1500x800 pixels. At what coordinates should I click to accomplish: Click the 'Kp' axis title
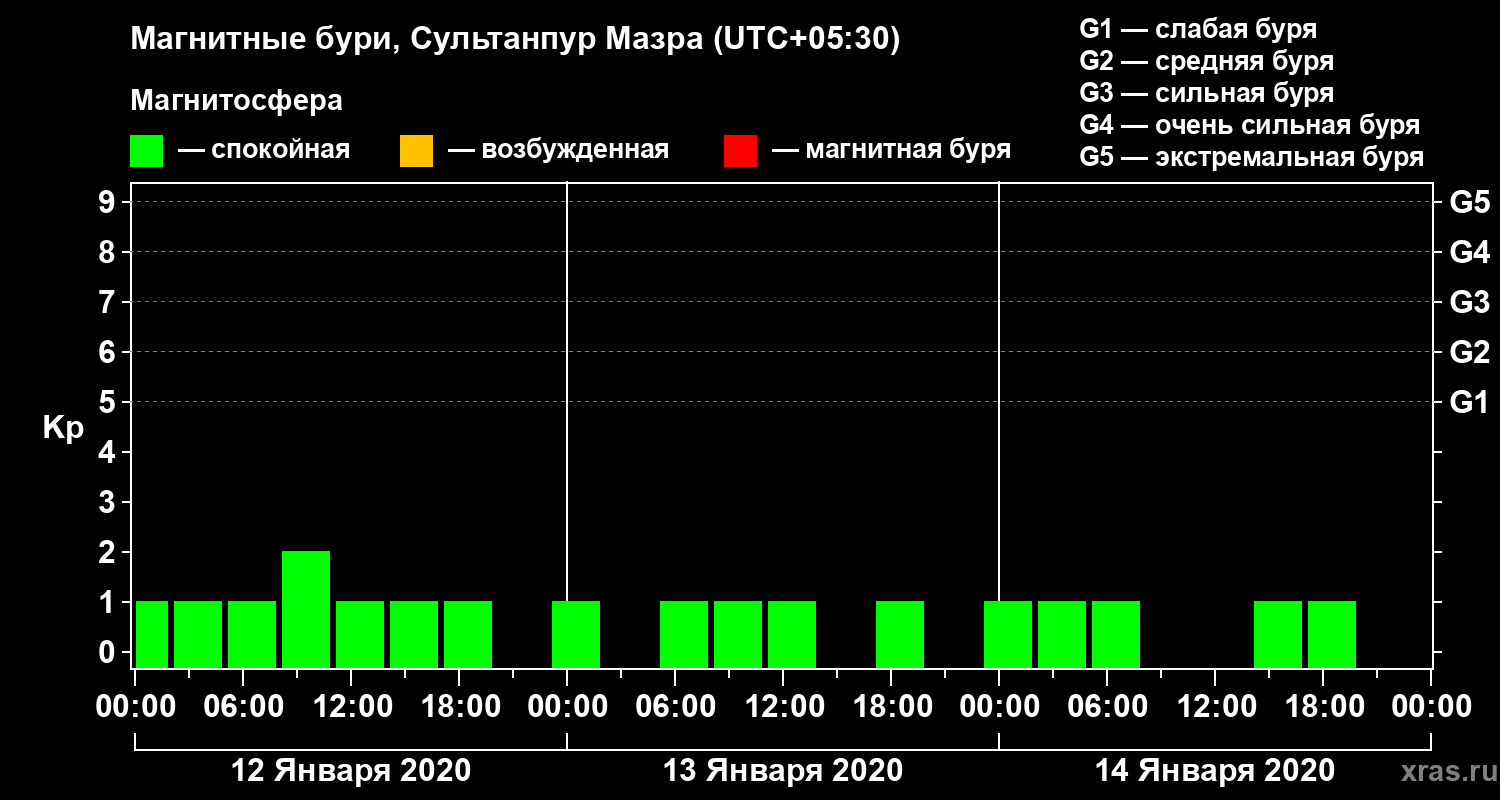[63, 427]
